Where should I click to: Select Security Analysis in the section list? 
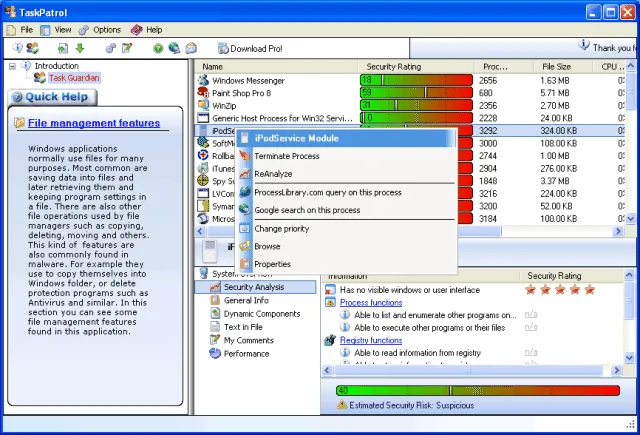pos(256,287)
